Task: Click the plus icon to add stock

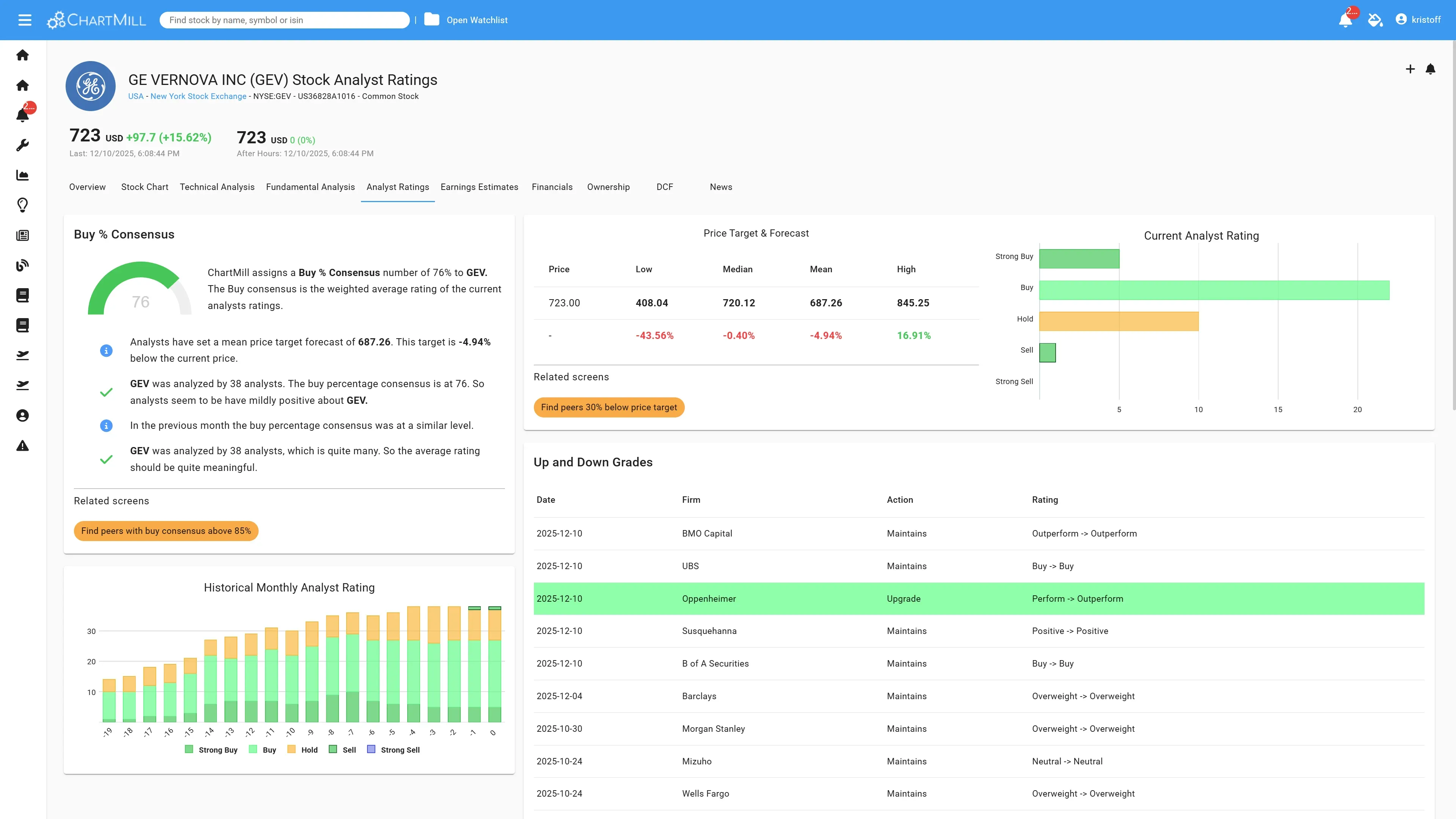Action: 1410,69
